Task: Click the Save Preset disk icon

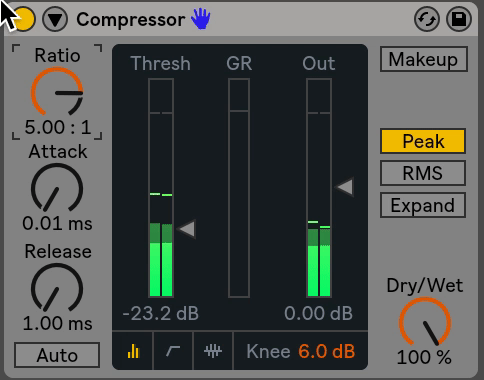Action: pos(459,19)
